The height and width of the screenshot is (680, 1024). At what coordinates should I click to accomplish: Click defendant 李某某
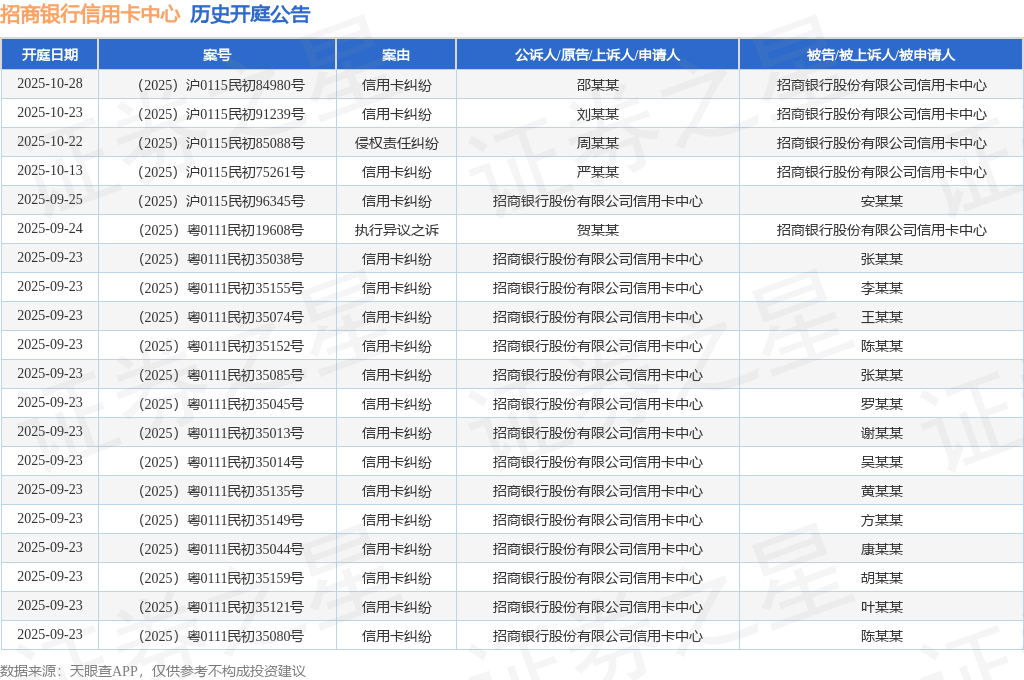[x=882, y=288]
